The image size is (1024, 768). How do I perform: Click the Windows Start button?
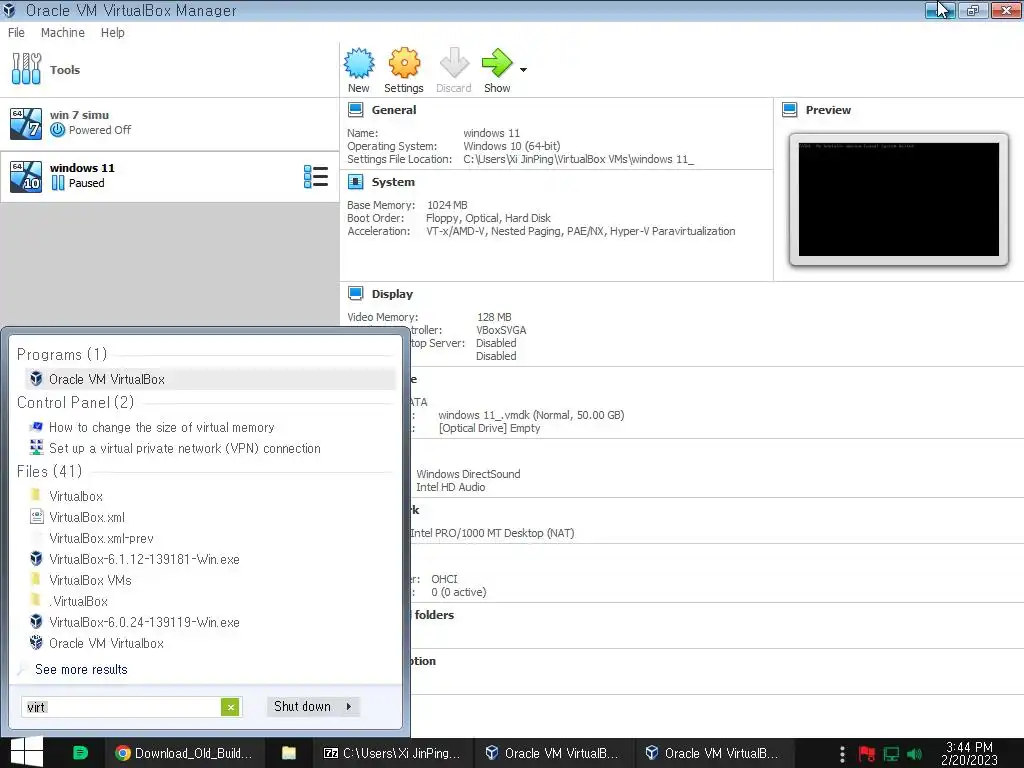(26, 752)
